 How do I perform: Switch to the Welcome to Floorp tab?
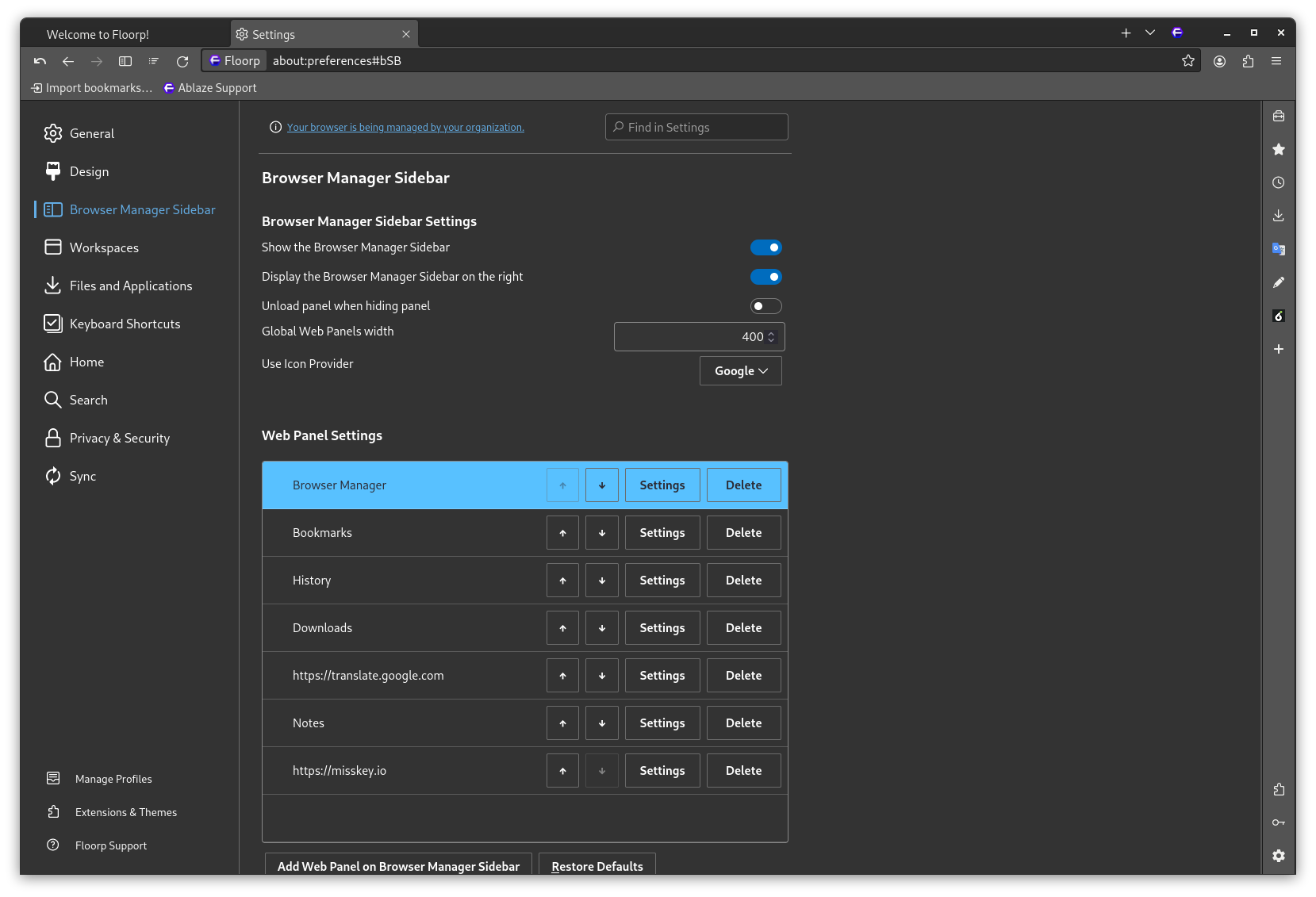(x=98, y=34)
